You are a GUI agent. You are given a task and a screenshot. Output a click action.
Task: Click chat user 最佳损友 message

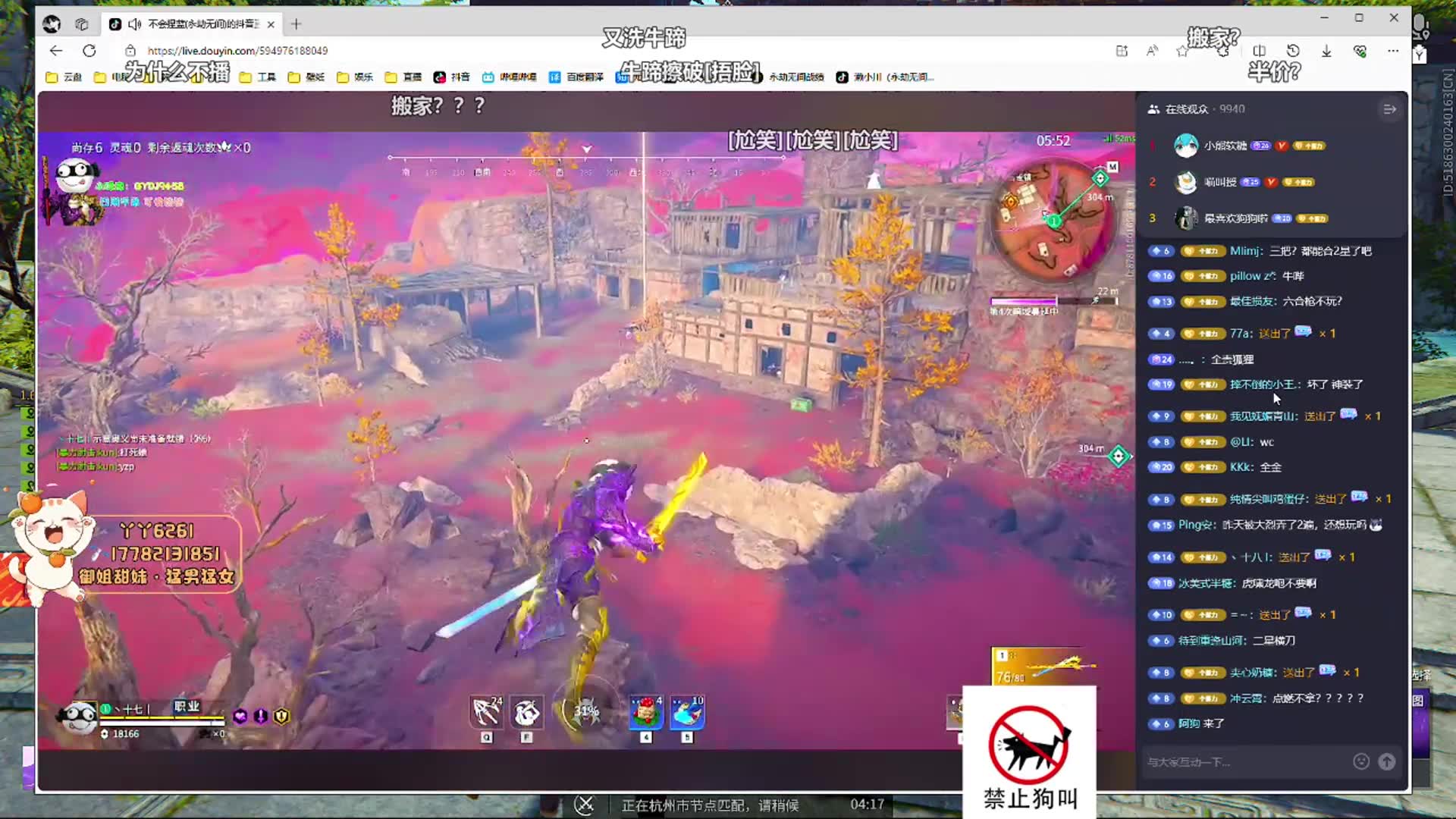(1245, 301)
